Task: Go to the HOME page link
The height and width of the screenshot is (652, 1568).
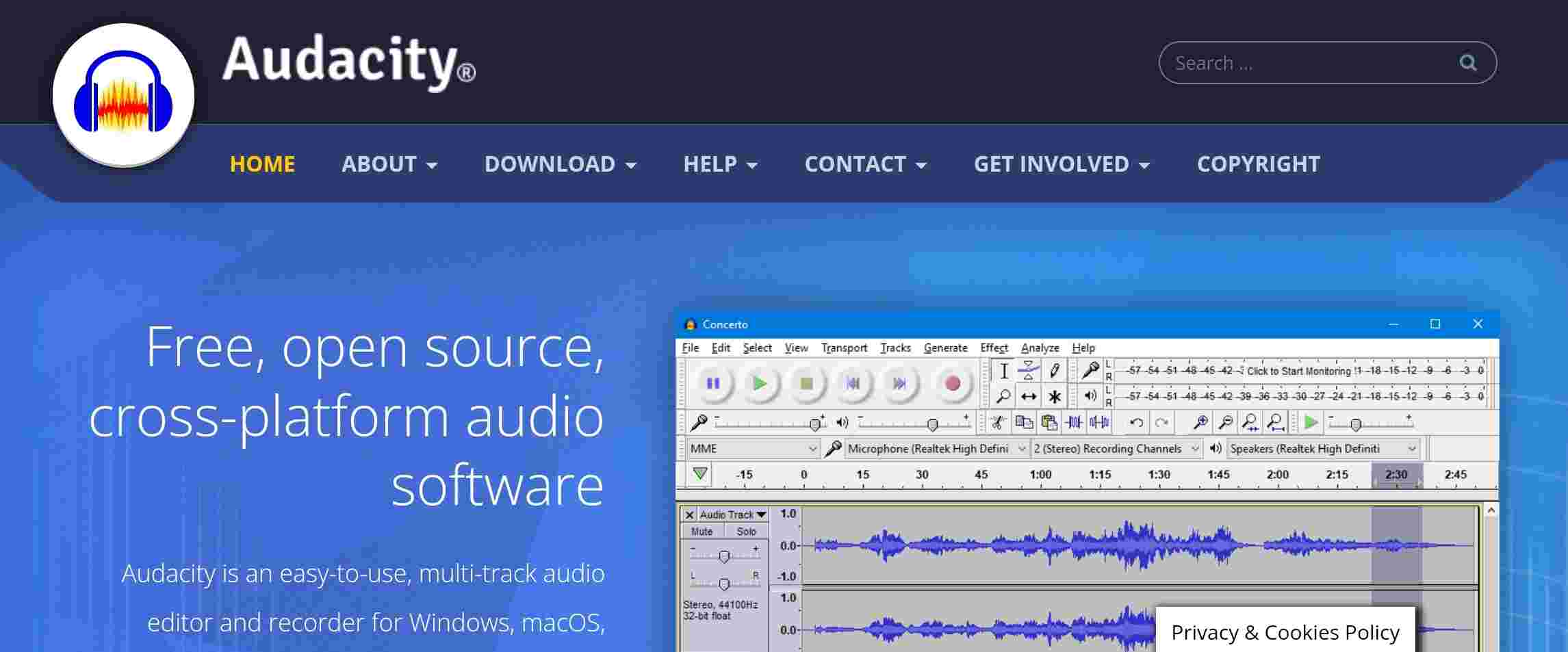Action: (x=262, y=164)
